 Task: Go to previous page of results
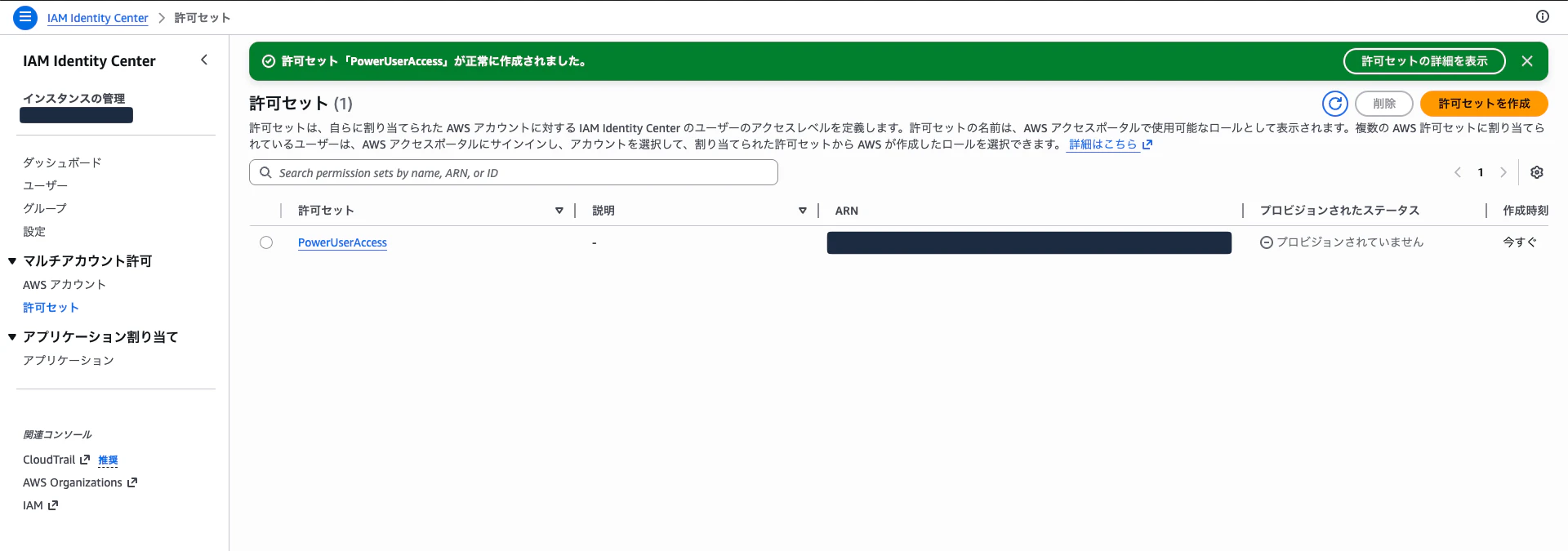pyautogui.click(x=1458, y=172)
